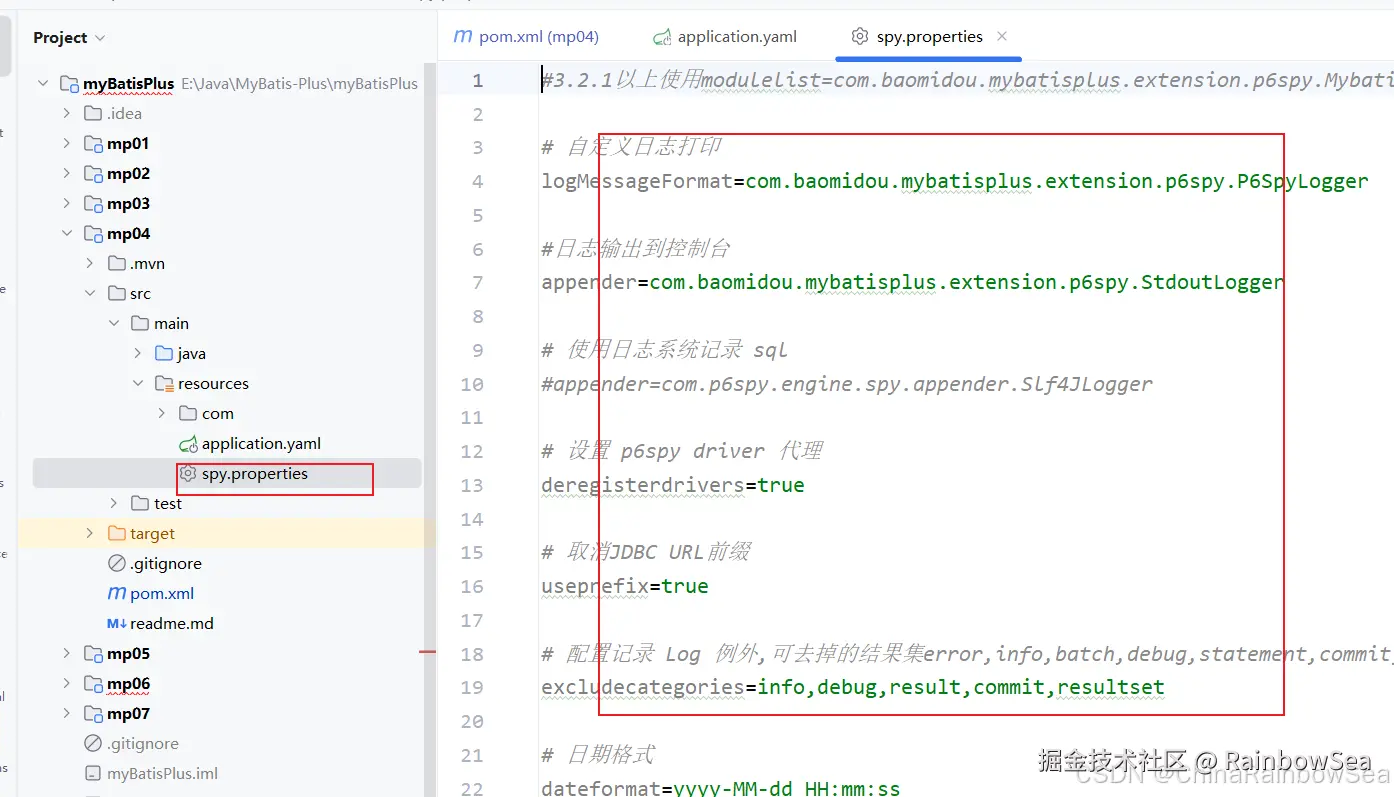Click the mp01 module icon
Image resolution: width=1394 pixels, height=797 pixels.
[93, 143]
